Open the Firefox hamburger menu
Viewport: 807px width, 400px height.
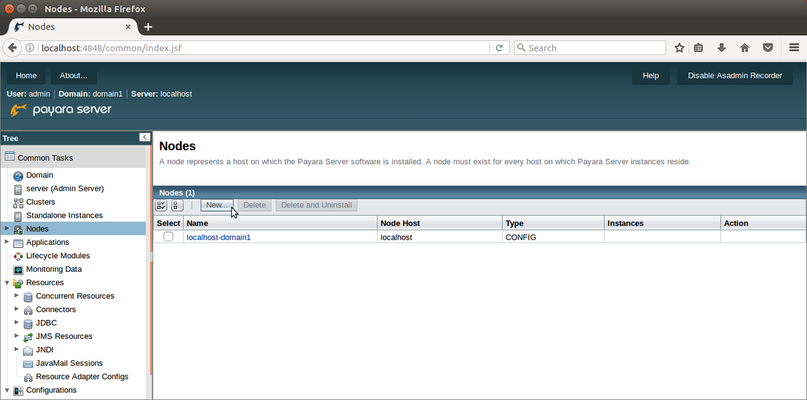pos(794,48)
